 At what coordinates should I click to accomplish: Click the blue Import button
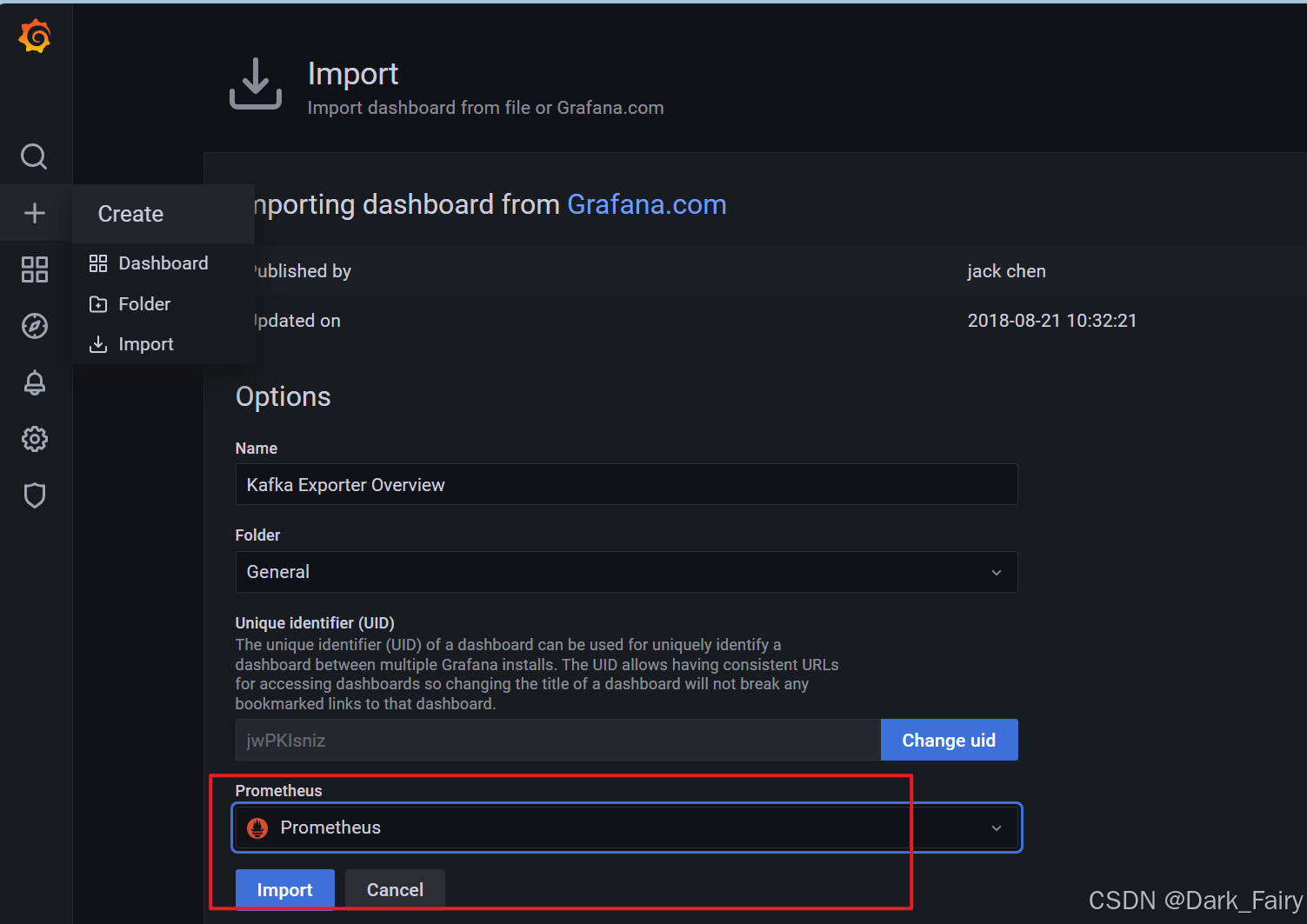(284, 890)
